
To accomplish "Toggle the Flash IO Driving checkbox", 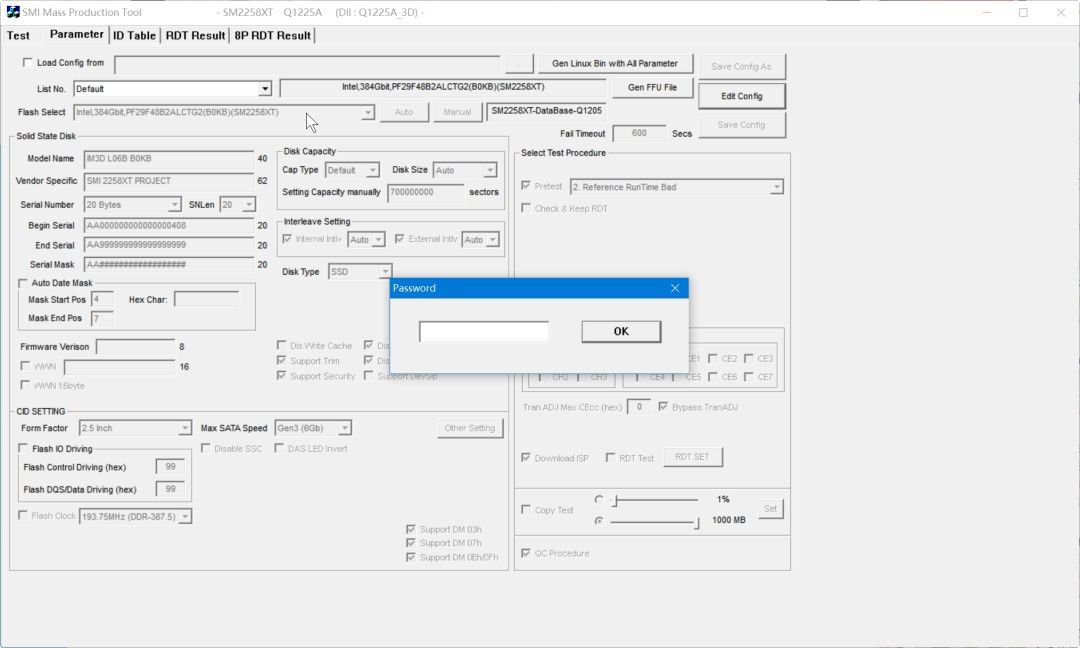I will [x=23, y=448].
